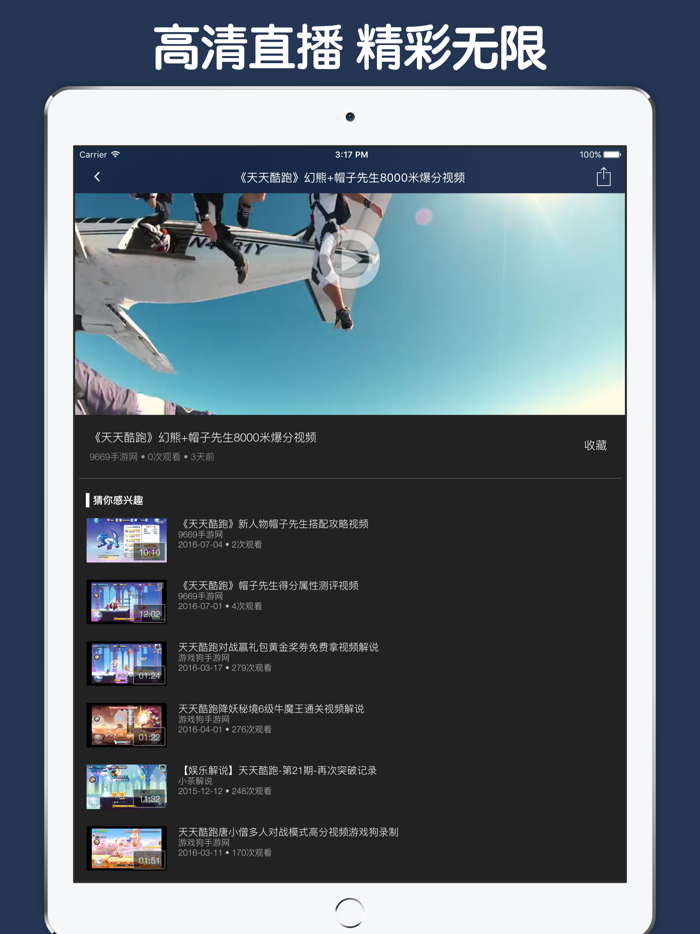Click 小茶解说 uploader name
This screenshot has height=934, width=700.
click(x=195, y=781)
